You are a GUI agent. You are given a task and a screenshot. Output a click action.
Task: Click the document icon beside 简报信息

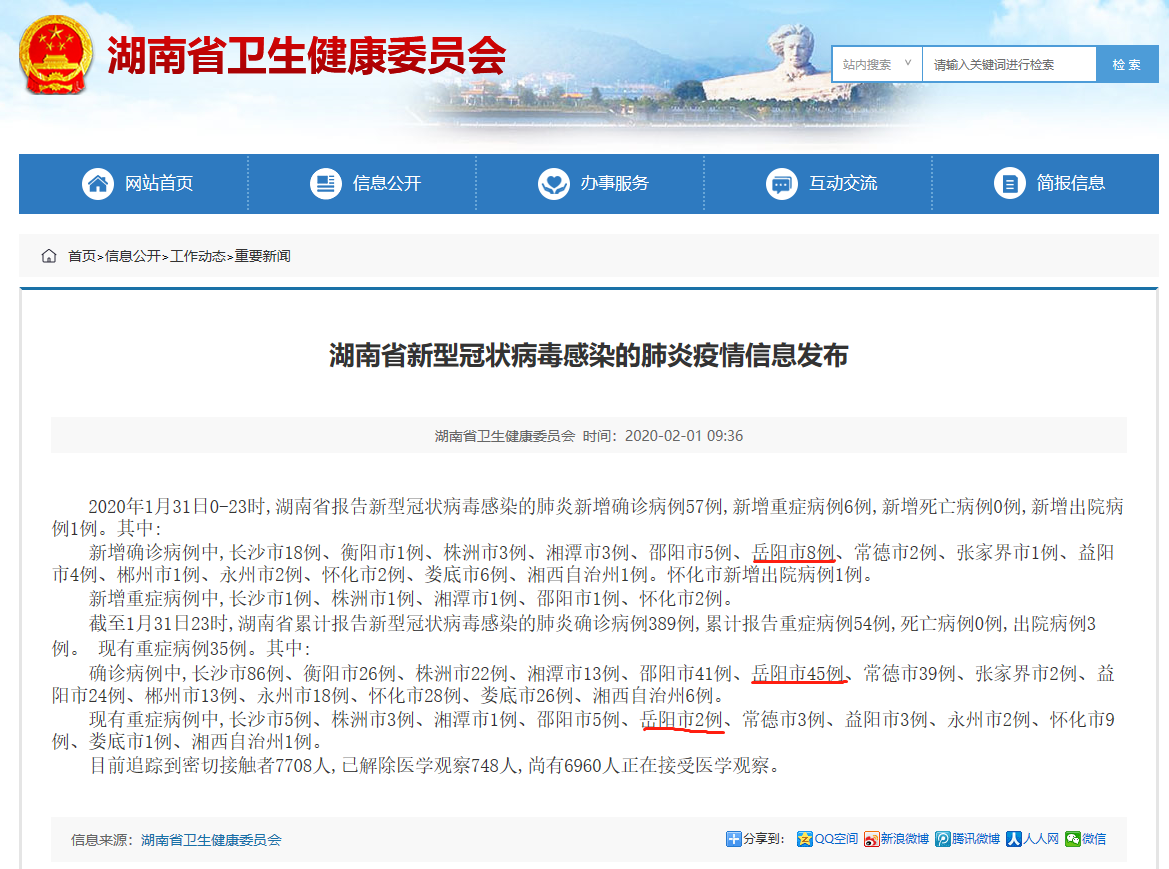point(1010,183)
